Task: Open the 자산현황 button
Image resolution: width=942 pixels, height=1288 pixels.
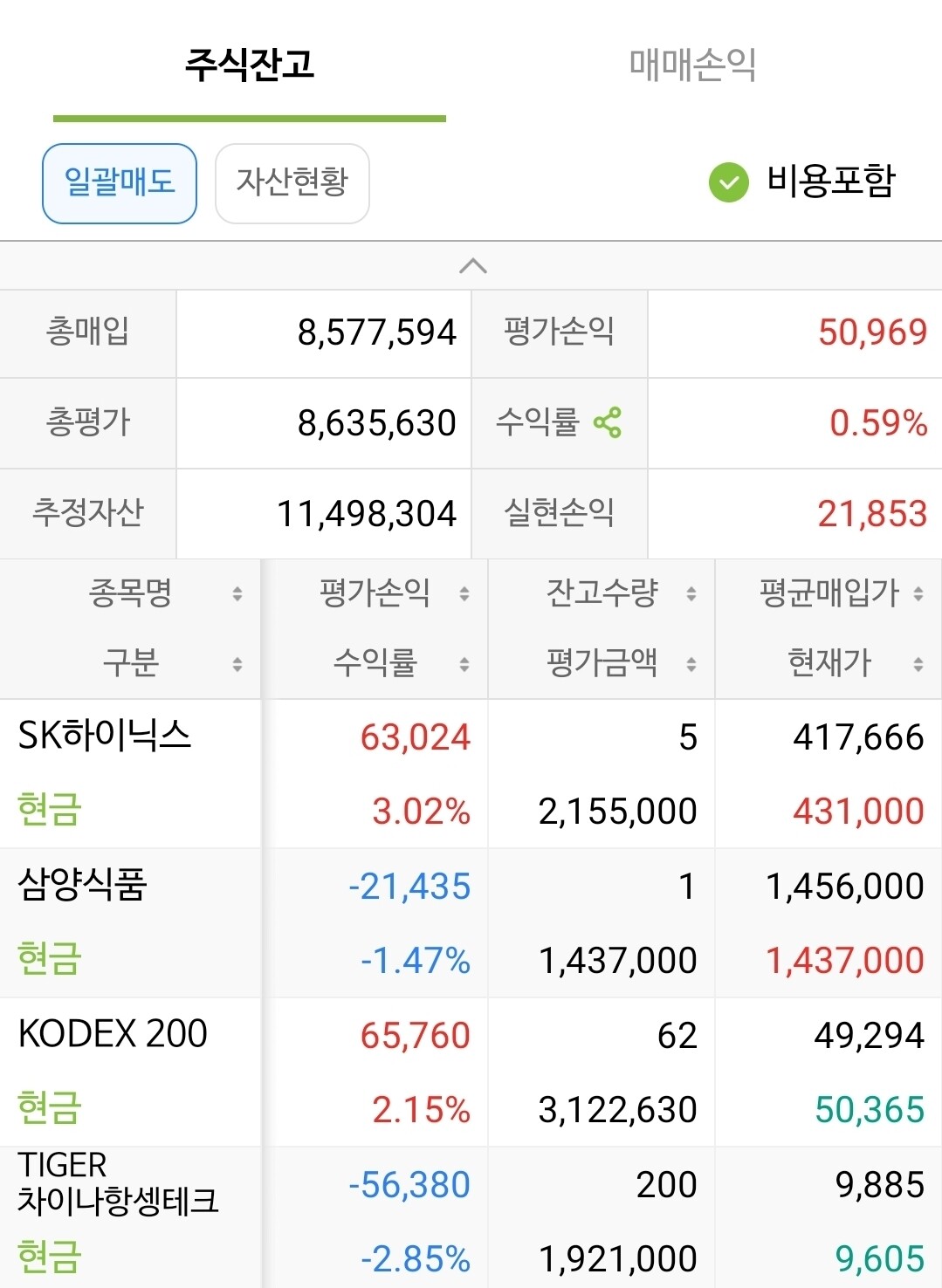Action: tap(292, 183)
